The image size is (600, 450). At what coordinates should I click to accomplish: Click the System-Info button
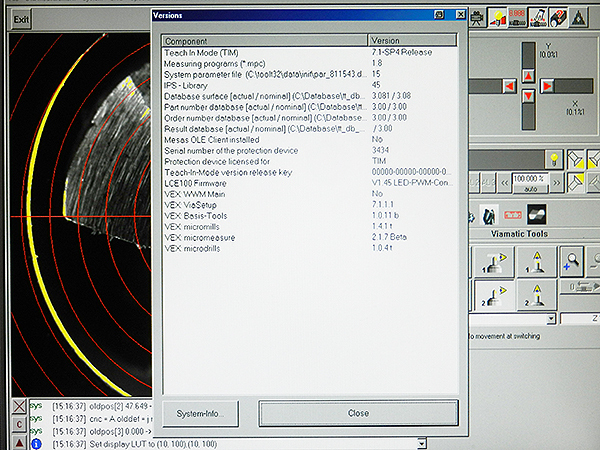pyautogui.click(x=202, y=413)
